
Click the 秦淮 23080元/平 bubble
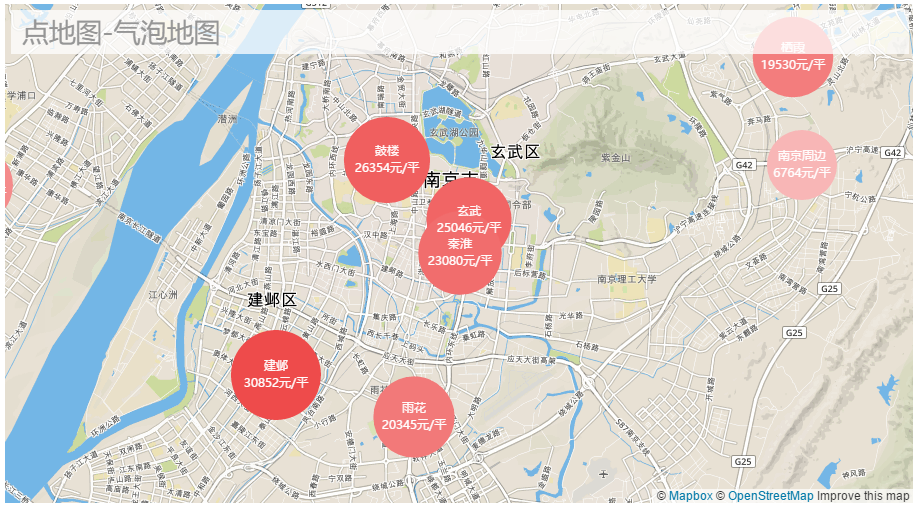pos(460,253)
